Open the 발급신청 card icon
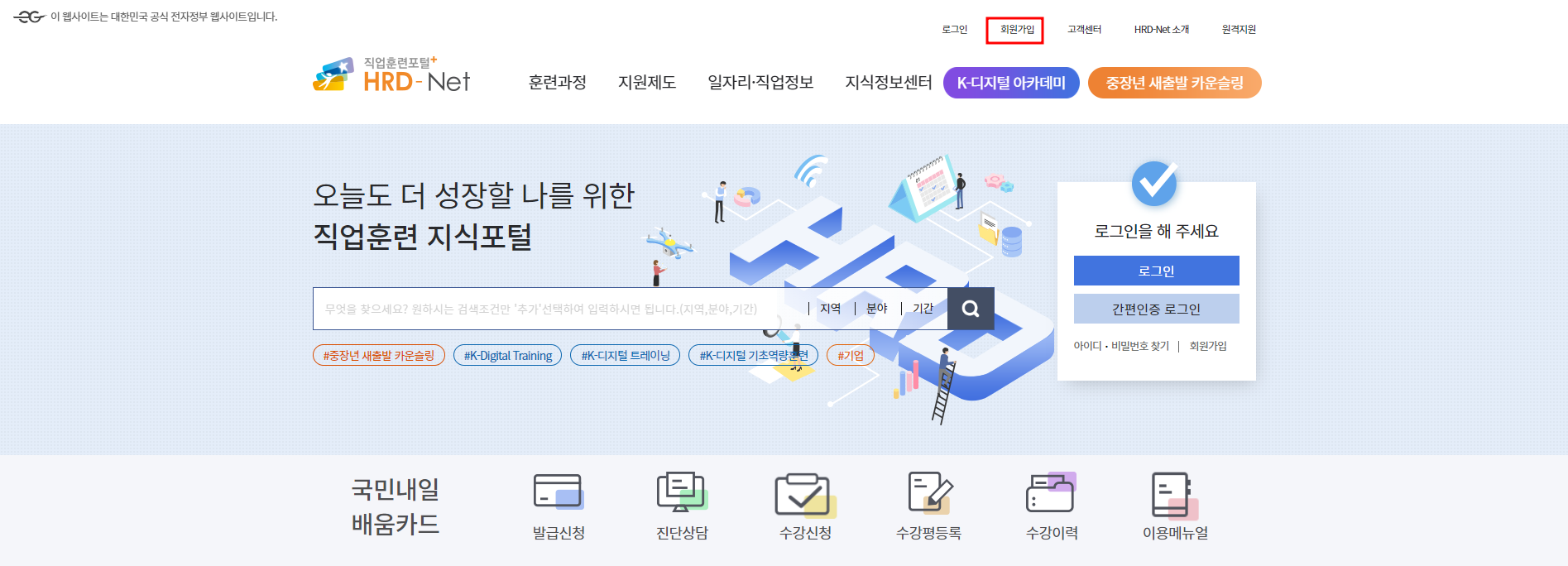 (x=559, y=492)
